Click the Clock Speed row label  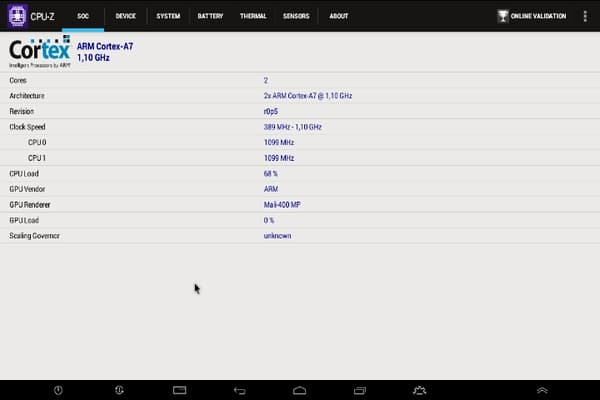point(27,127)
